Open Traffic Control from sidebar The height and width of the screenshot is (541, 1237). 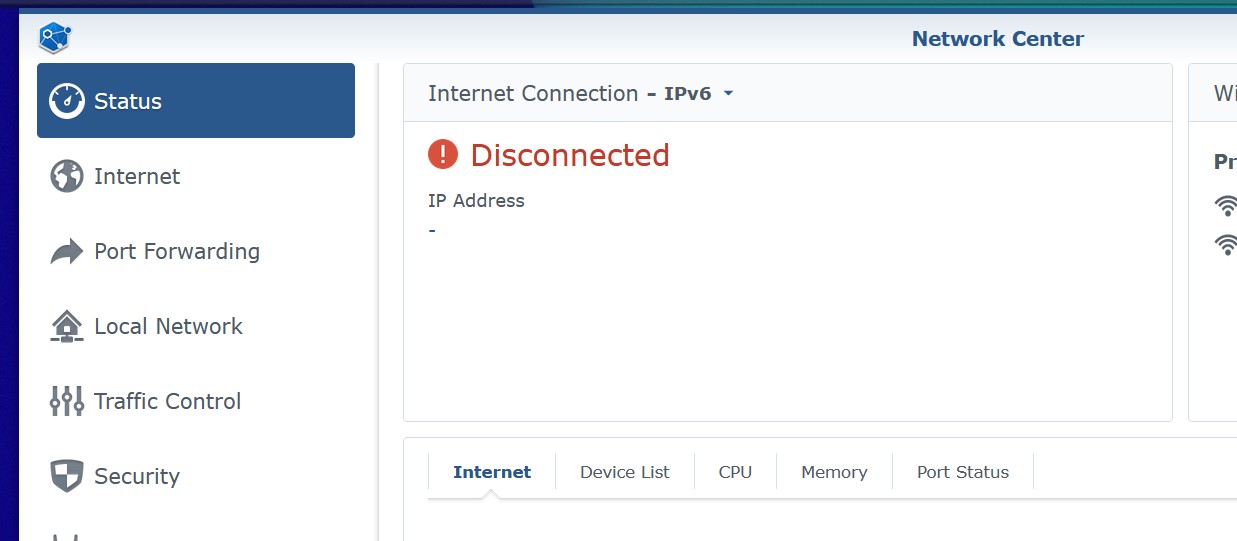pyautogui.click(x=168, y=401)
